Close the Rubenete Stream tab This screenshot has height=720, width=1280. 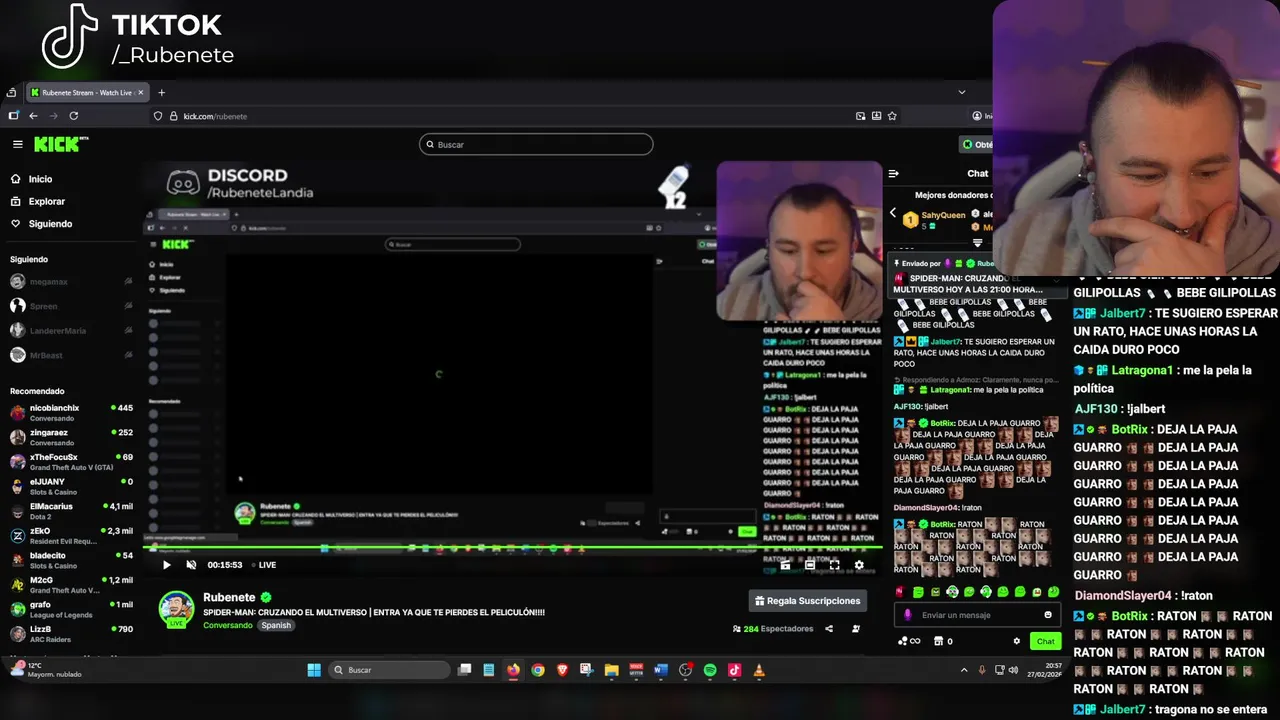tap(141, 92)
